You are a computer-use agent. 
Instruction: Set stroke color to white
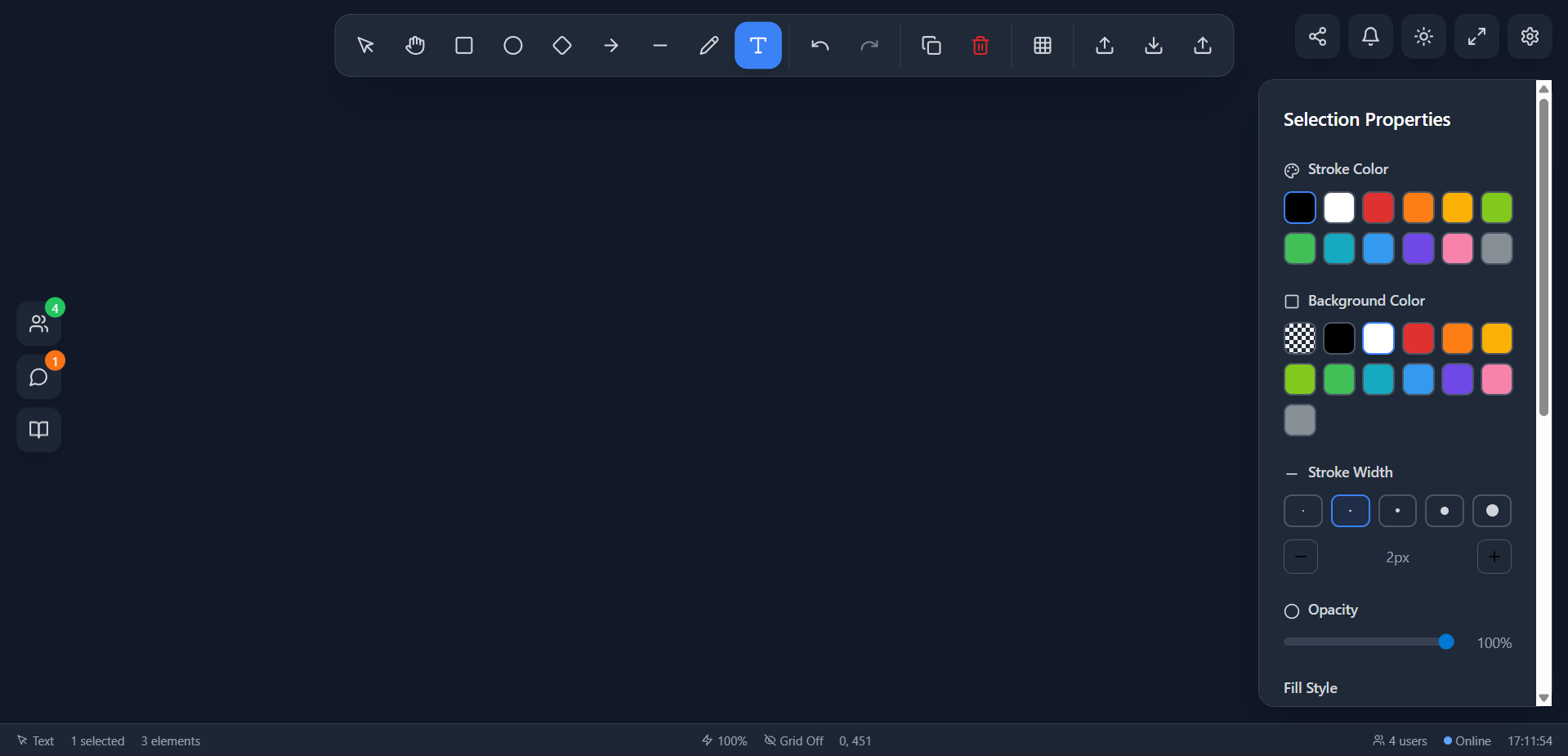(x=1339, y=208)
